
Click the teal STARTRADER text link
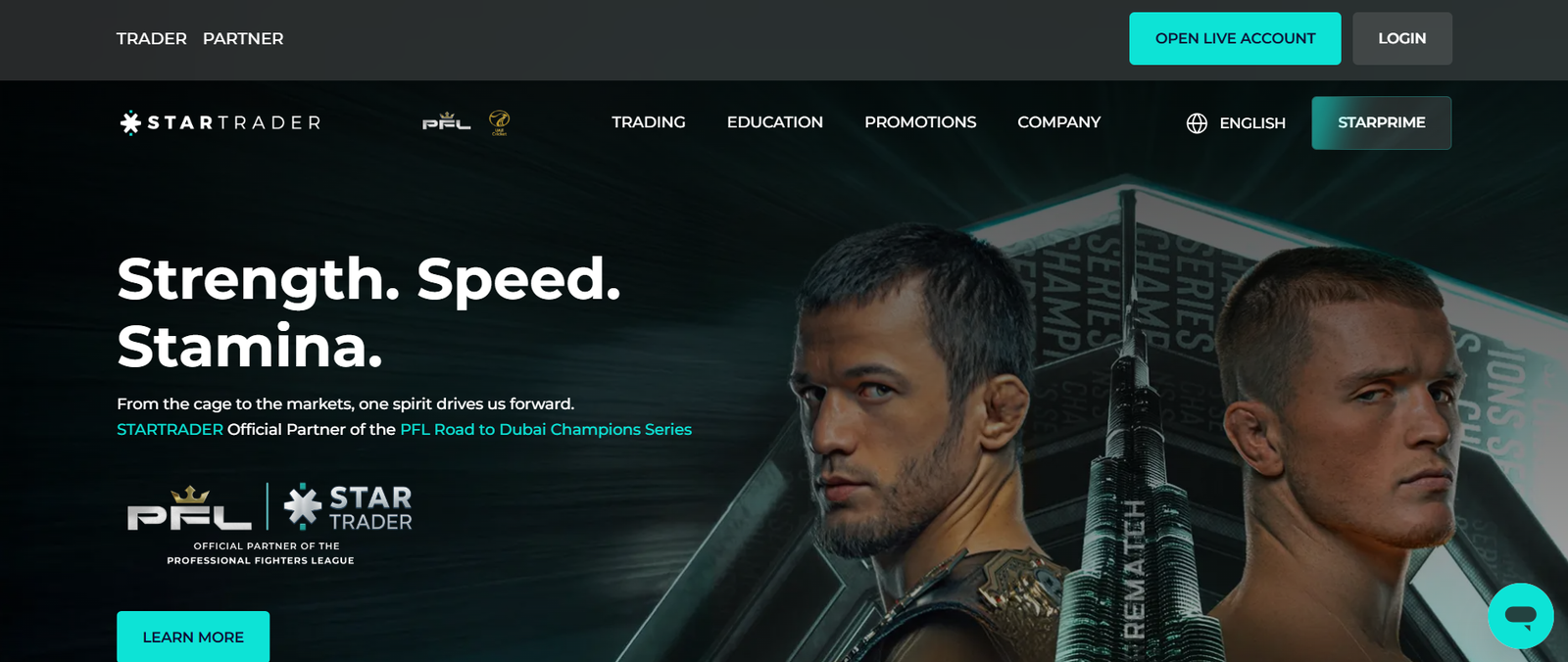pos(170,429)
